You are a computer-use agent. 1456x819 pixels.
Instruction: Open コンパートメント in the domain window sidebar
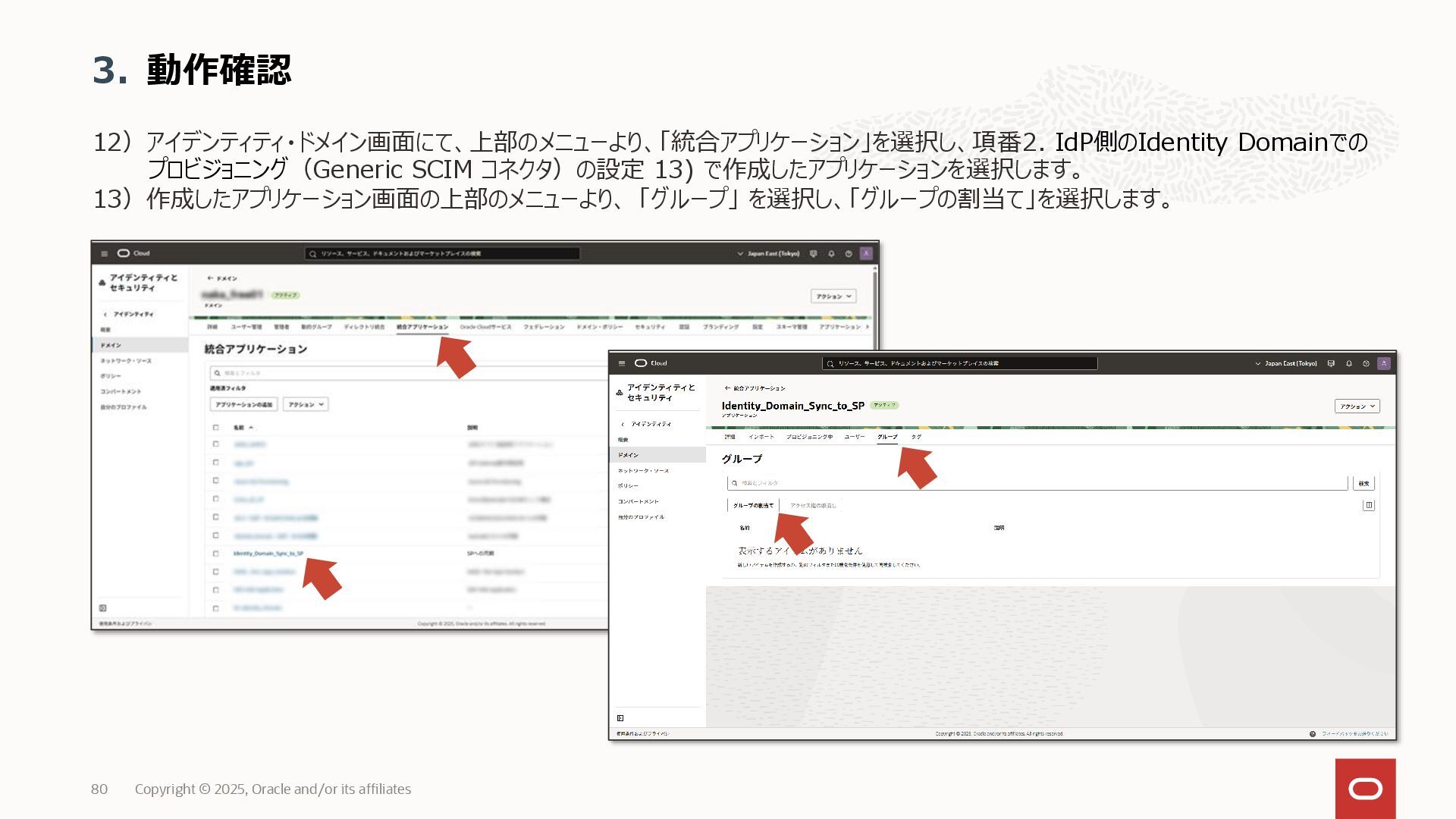click(x=121, y=392)
